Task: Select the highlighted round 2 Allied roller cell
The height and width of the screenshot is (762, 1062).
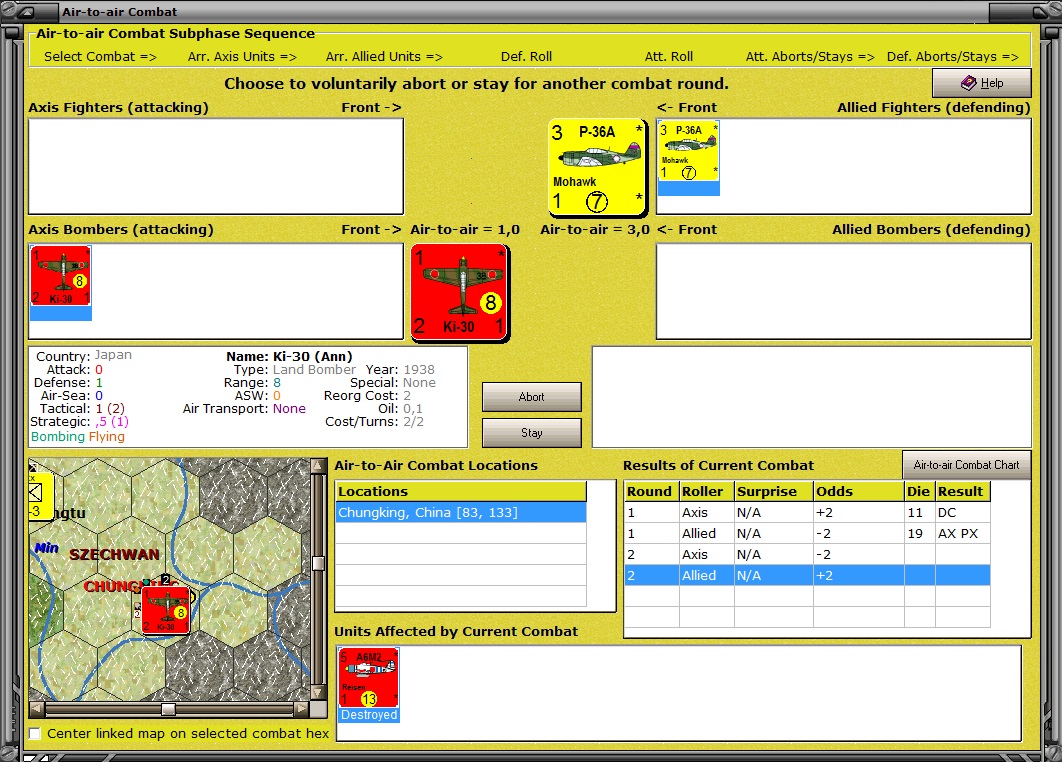Action: click(x=706, y=576)
